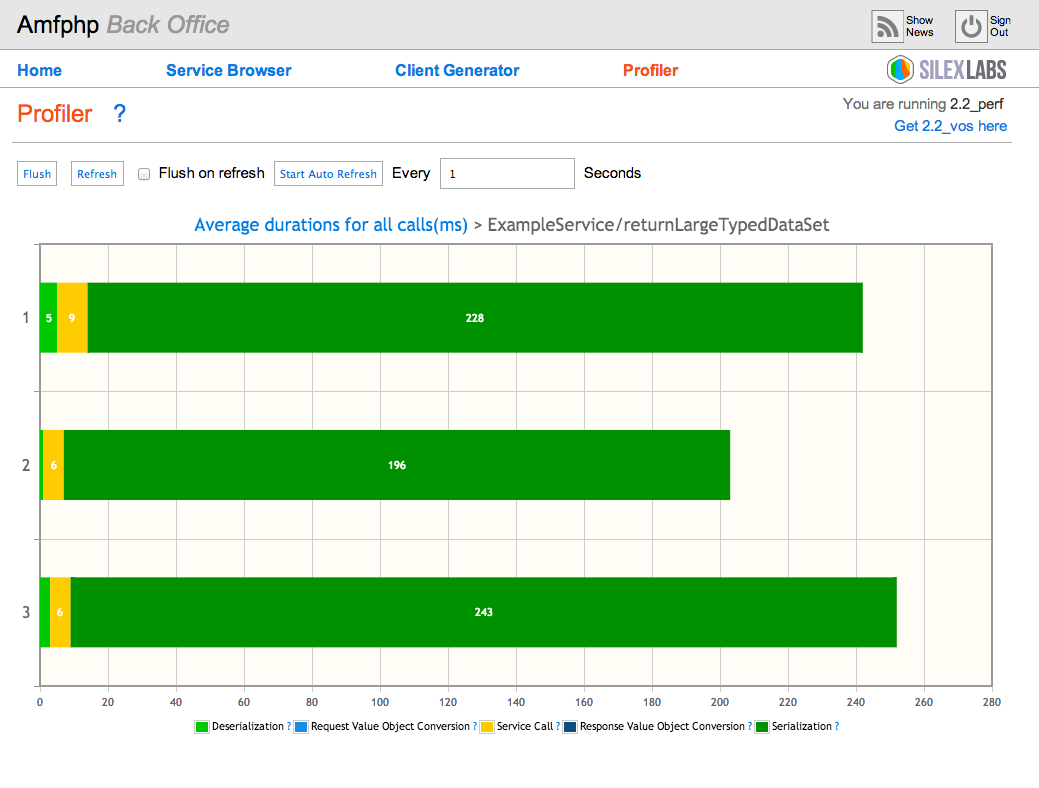Go to the Home tab
This screenshot has width=1039, height=788.
[39, 70]
